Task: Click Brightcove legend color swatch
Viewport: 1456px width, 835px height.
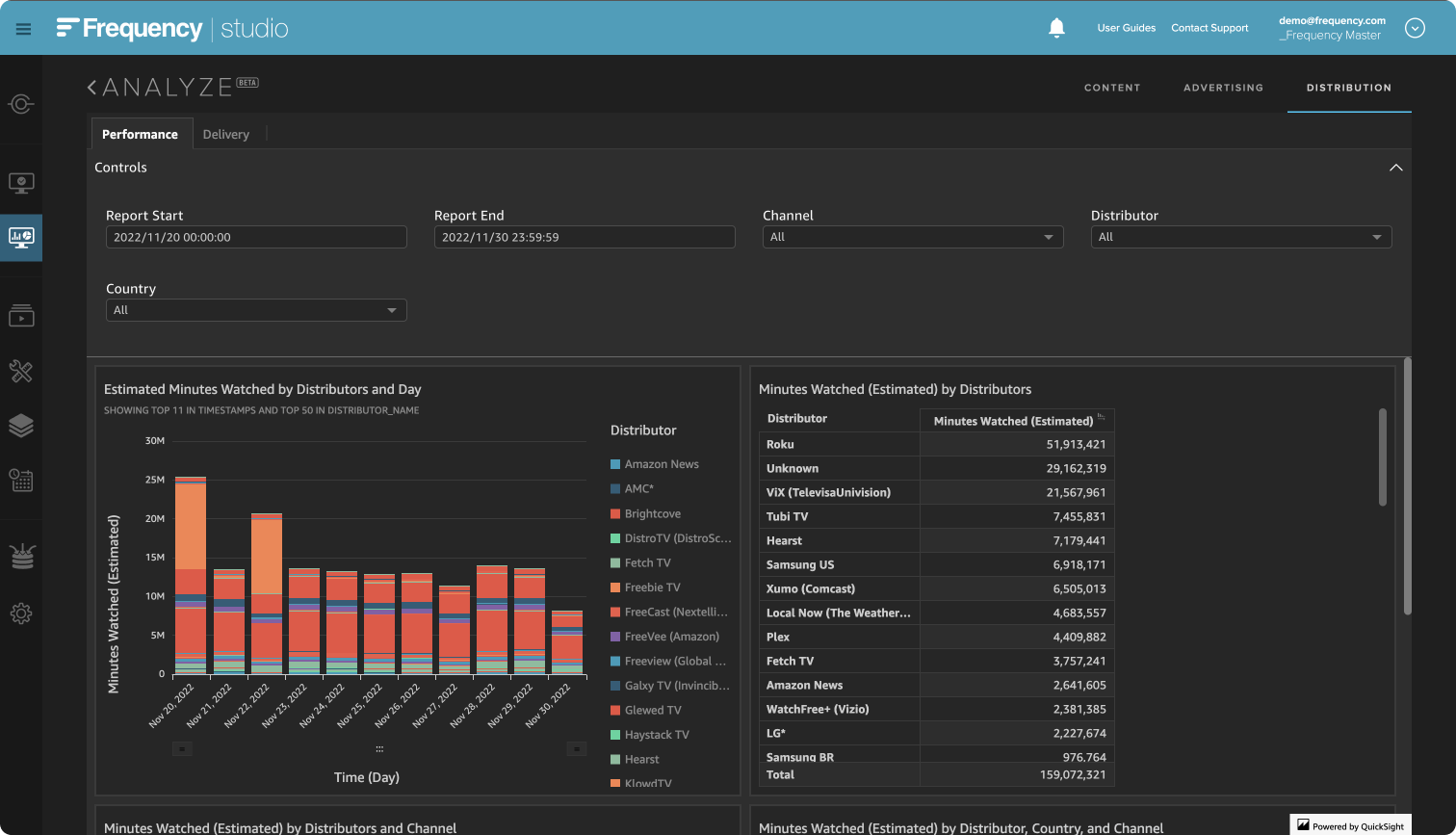Action: tap(615, 513)
